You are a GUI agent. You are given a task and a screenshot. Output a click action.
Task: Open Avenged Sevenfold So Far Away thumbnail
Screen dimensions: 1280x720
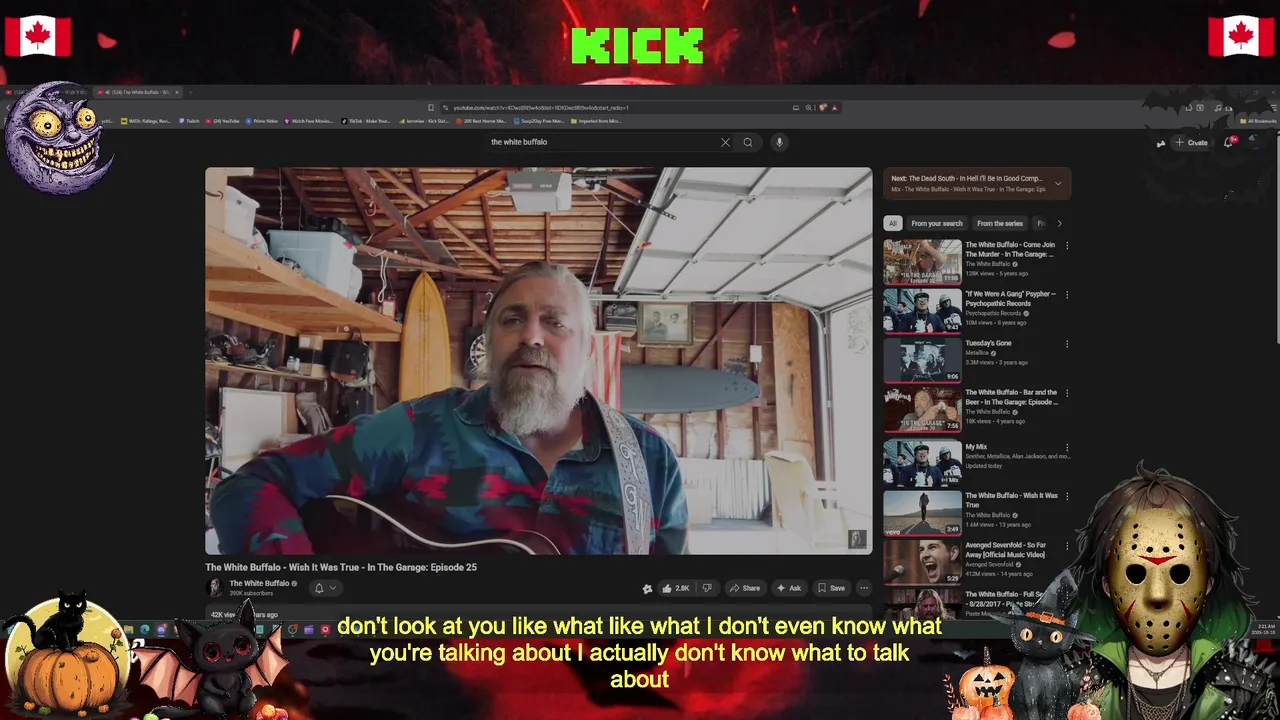click(x=922, y=563)
